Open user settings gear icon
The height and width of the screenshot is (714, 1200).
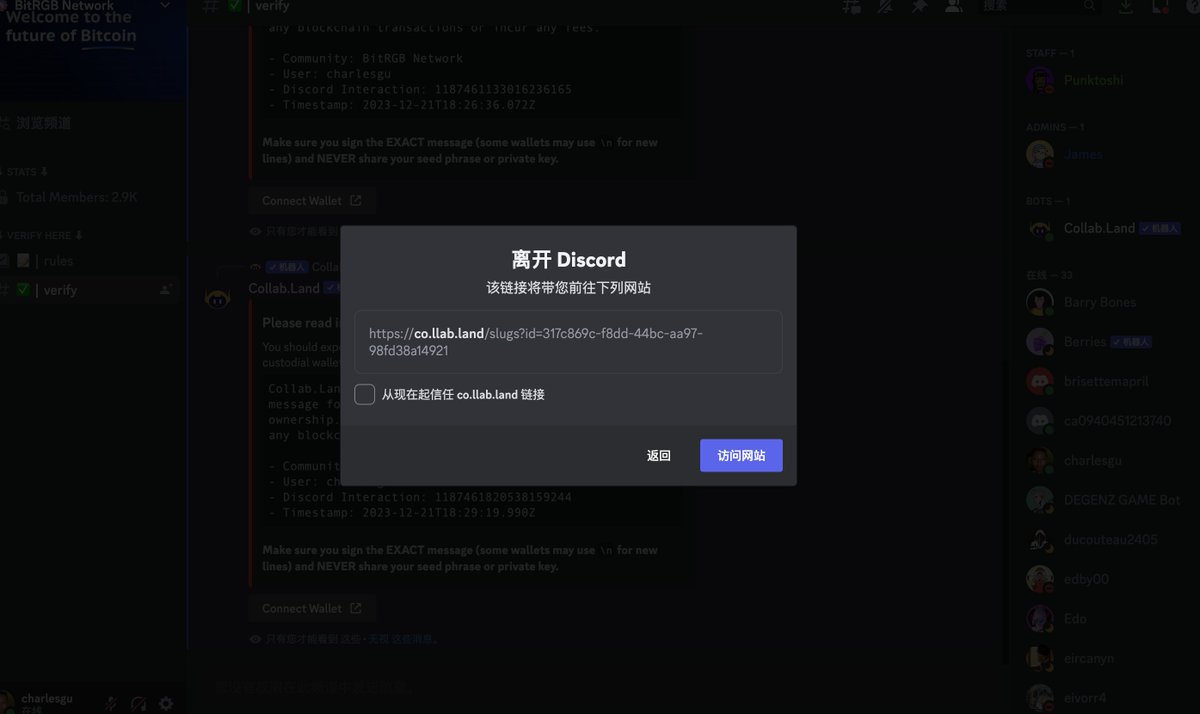(166, 704)
